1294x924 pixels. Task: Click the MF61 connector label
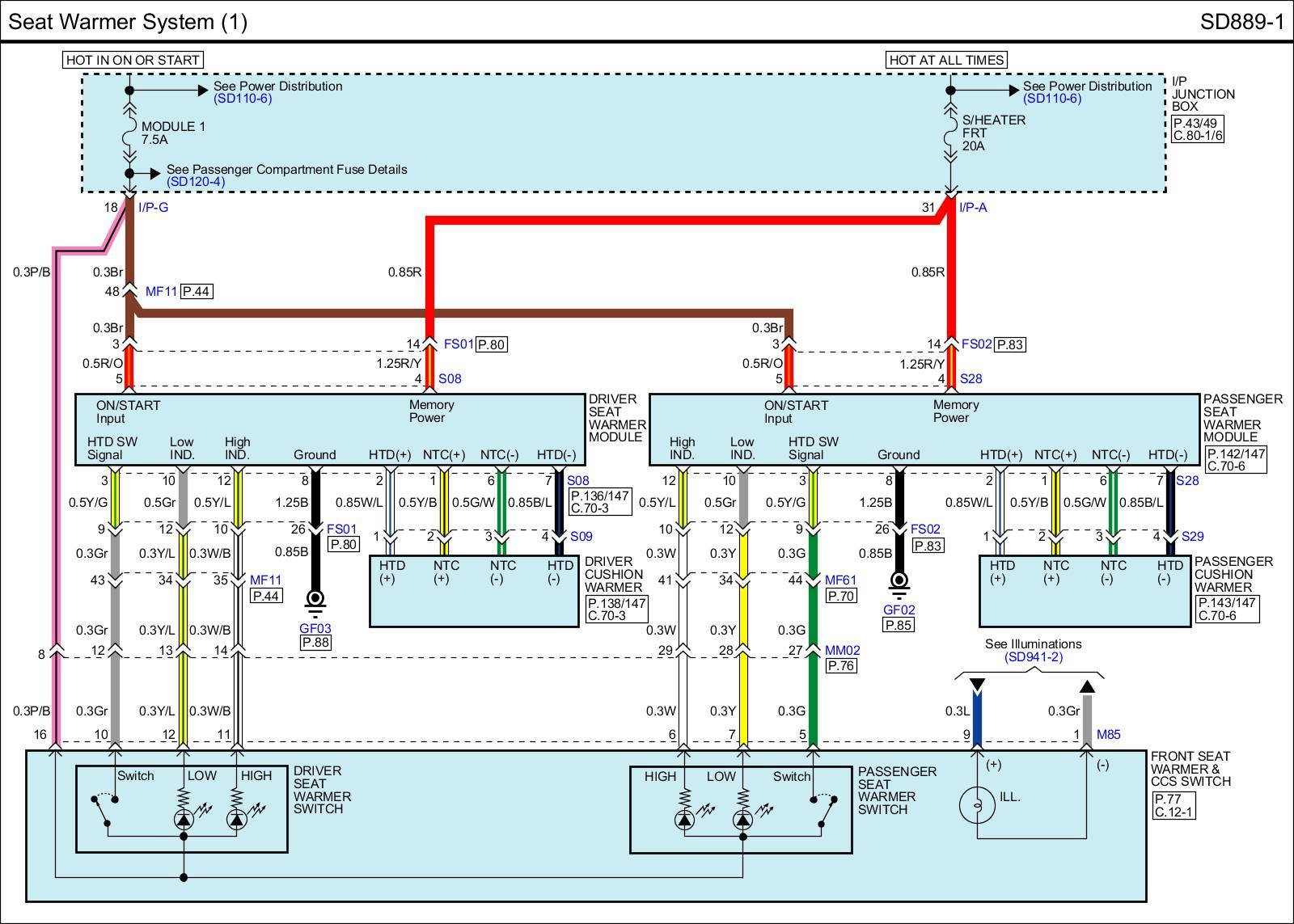coord(840,580)
